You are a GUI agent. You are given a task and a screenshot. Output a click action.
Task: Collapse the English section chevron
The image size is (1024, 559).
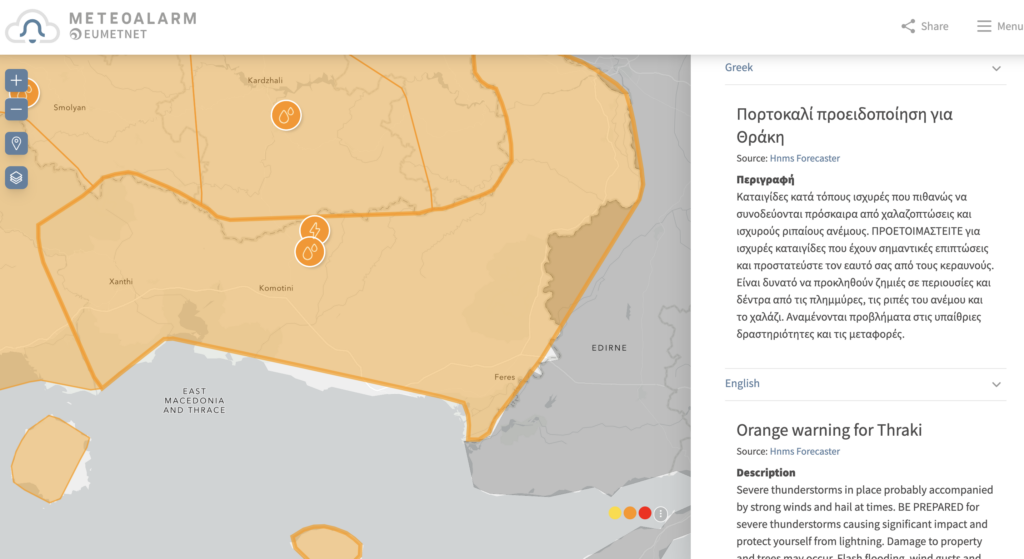click(996, 384)
